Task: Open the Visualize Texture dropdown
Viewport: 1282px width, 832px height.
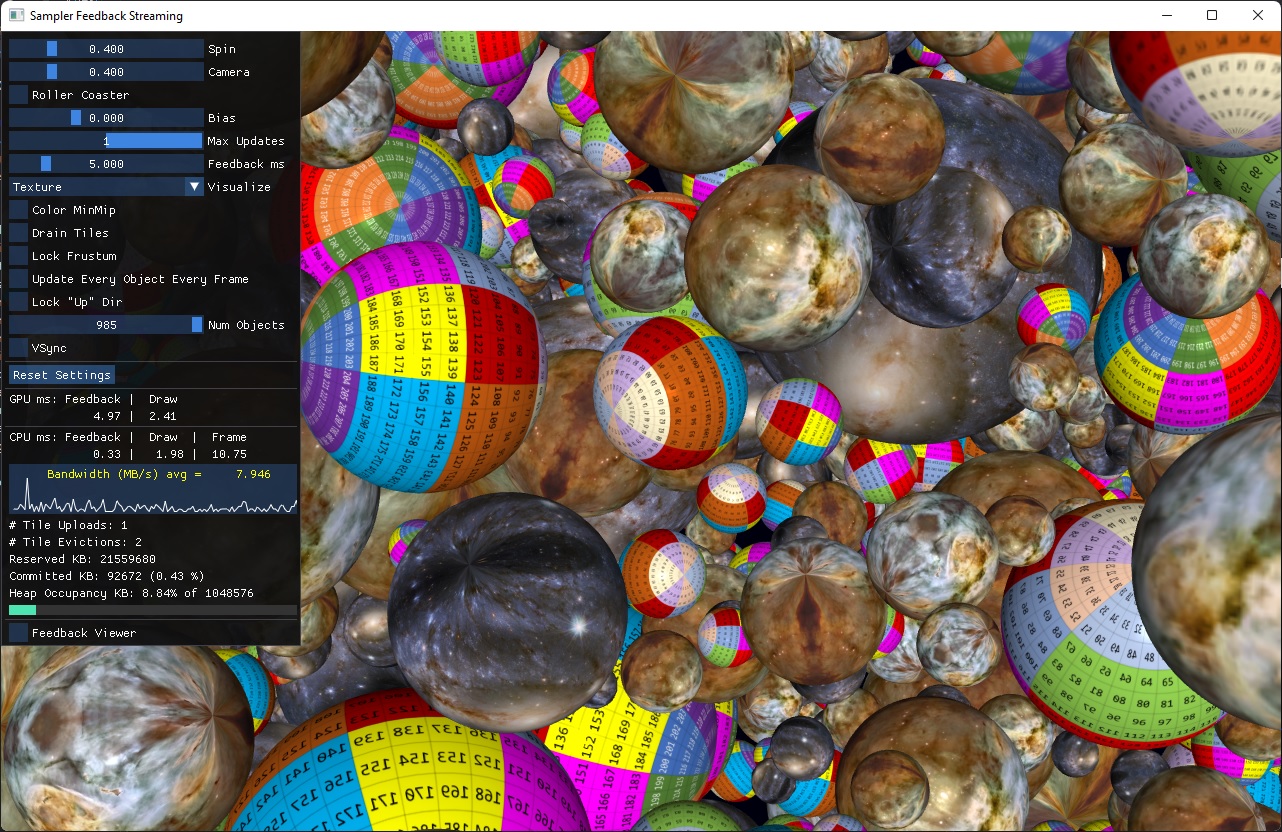Action: pos(106,187)
